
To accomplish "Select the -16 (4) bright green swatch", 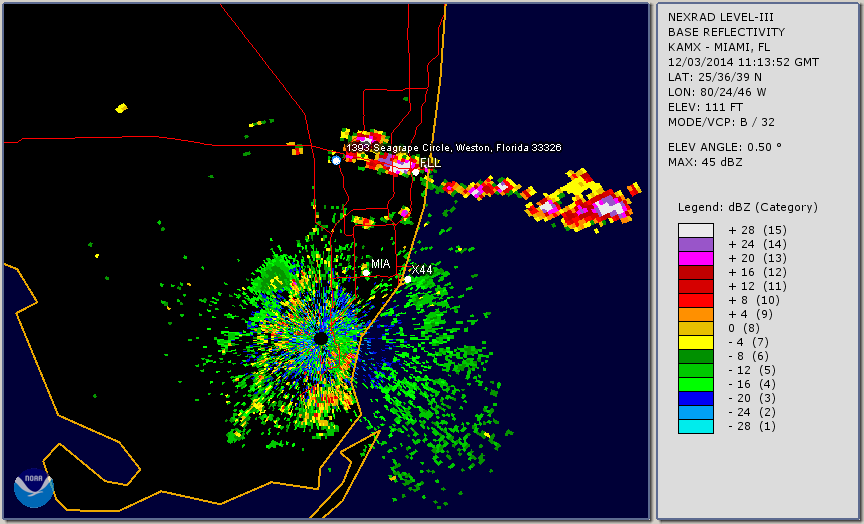I will [696, 385].
